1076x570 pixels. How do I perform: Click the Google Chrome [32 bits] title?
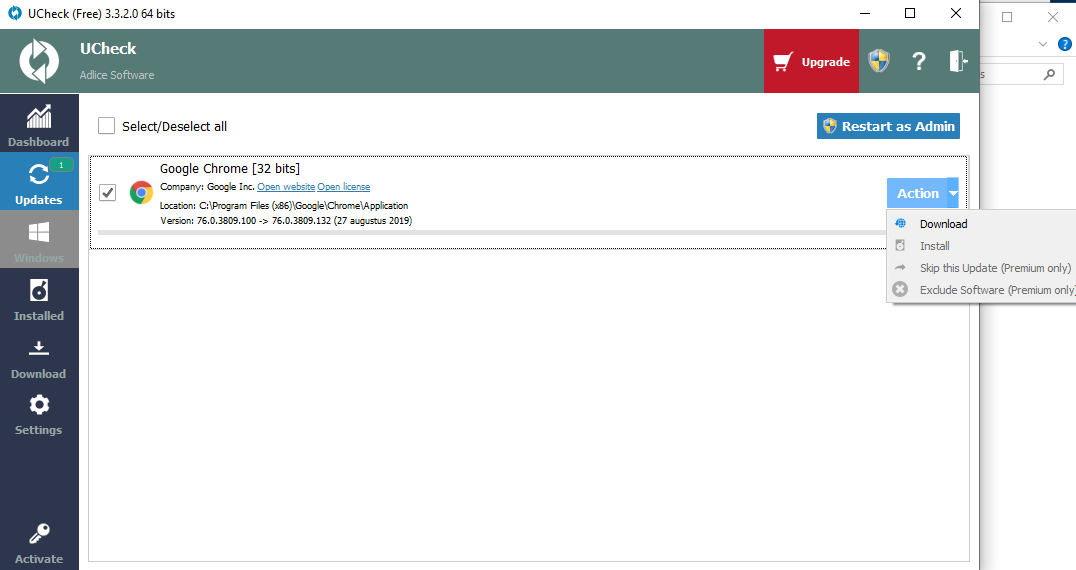pos(230,169)
